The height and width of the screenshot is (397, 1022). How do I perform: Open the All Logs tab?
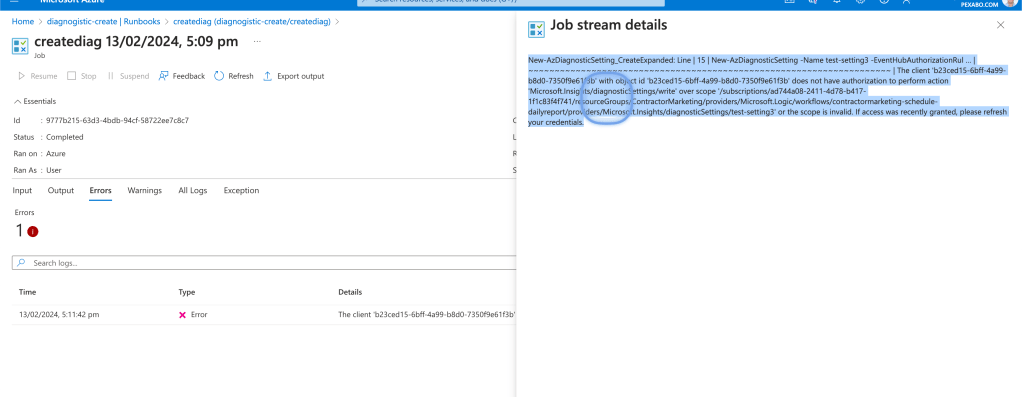[193, 190]
